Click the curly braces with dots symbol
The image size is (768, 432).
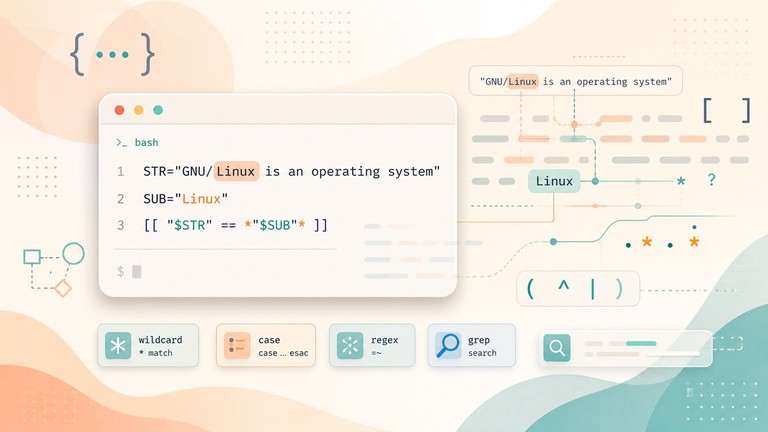(x=112, y=54)
